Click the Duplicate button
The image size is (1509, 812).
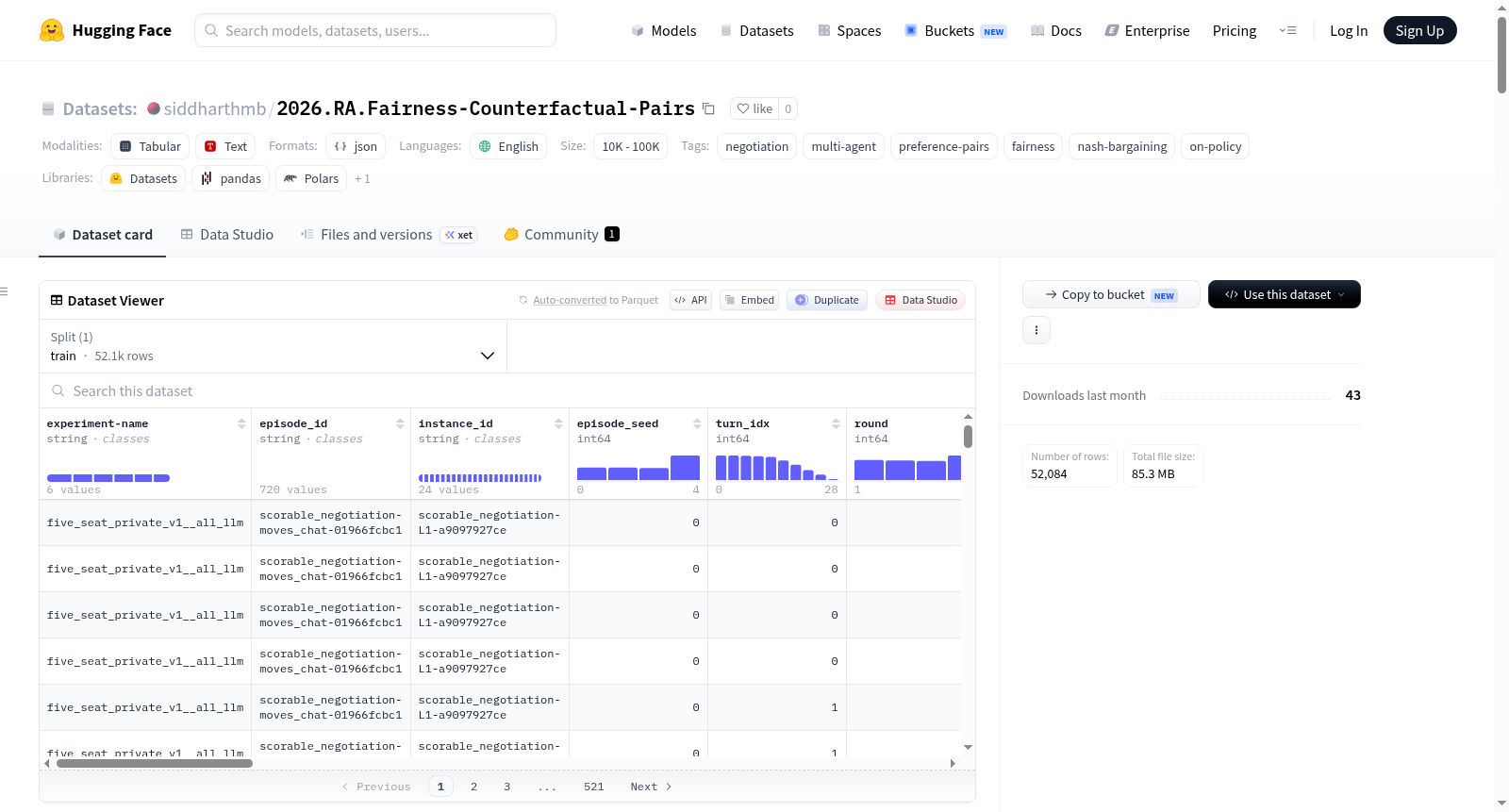pos(827,300)
